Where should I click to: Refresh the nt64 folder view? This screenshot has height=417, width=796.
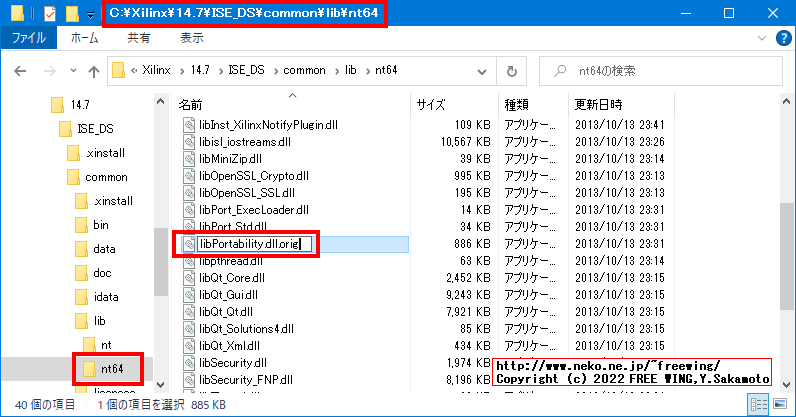511,71
